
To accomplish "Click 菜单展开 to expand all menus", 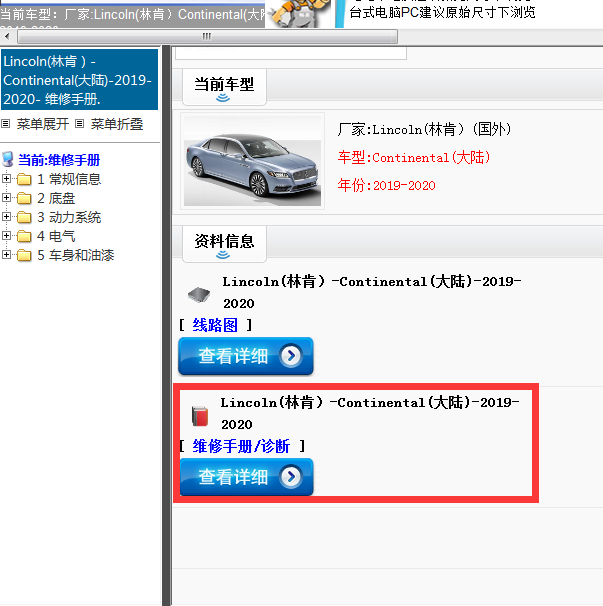I will tap(43, 124).
